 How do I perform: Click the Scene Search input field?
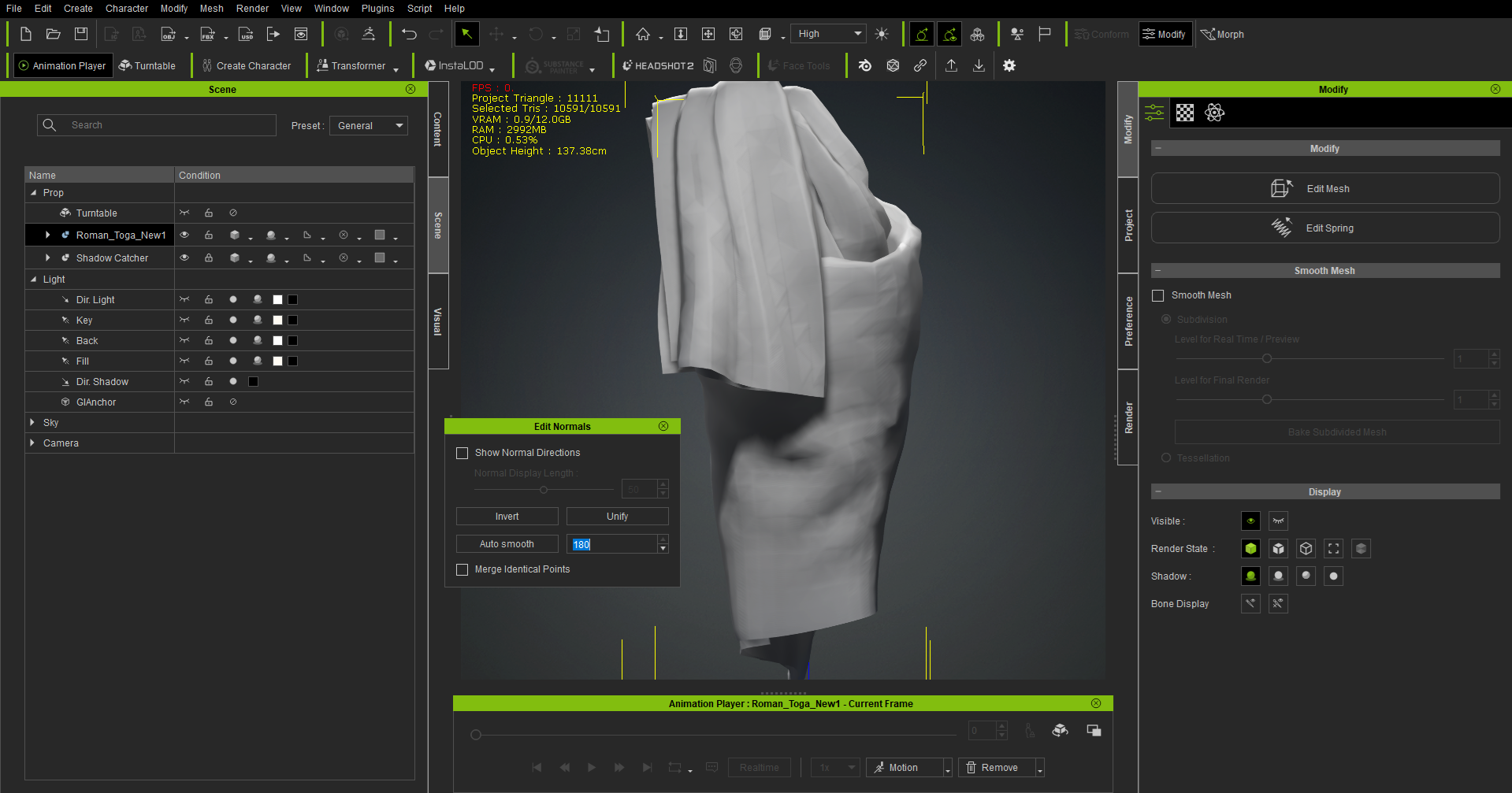[157, 125]
